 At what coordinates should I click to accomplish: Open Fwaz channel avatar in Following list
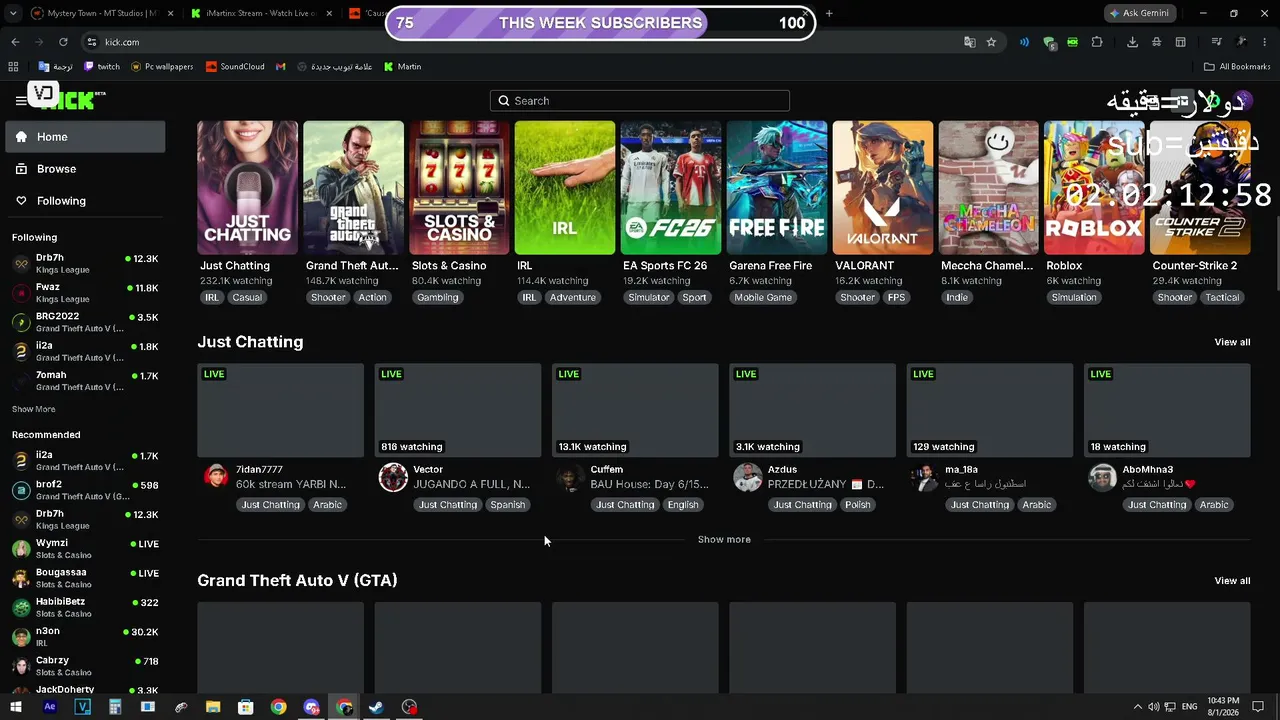point(21,293)
